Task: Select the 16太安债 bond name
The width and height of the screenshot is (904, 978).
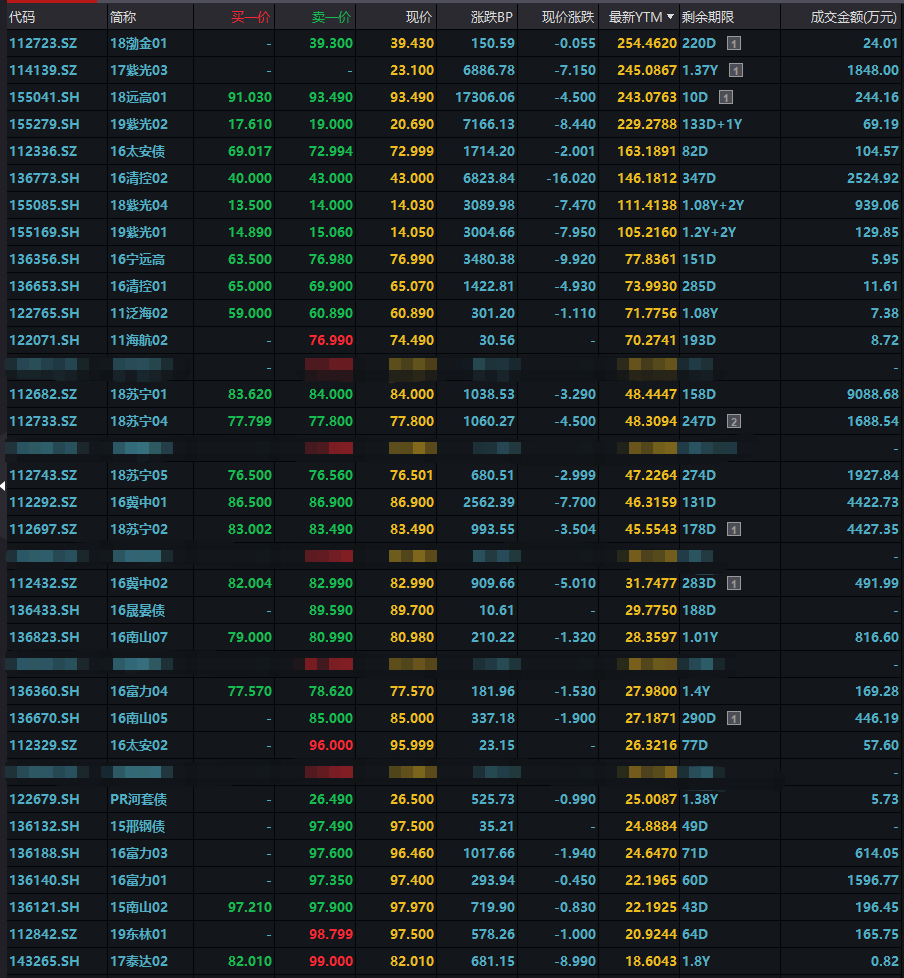Action: (x=138, y=152)
